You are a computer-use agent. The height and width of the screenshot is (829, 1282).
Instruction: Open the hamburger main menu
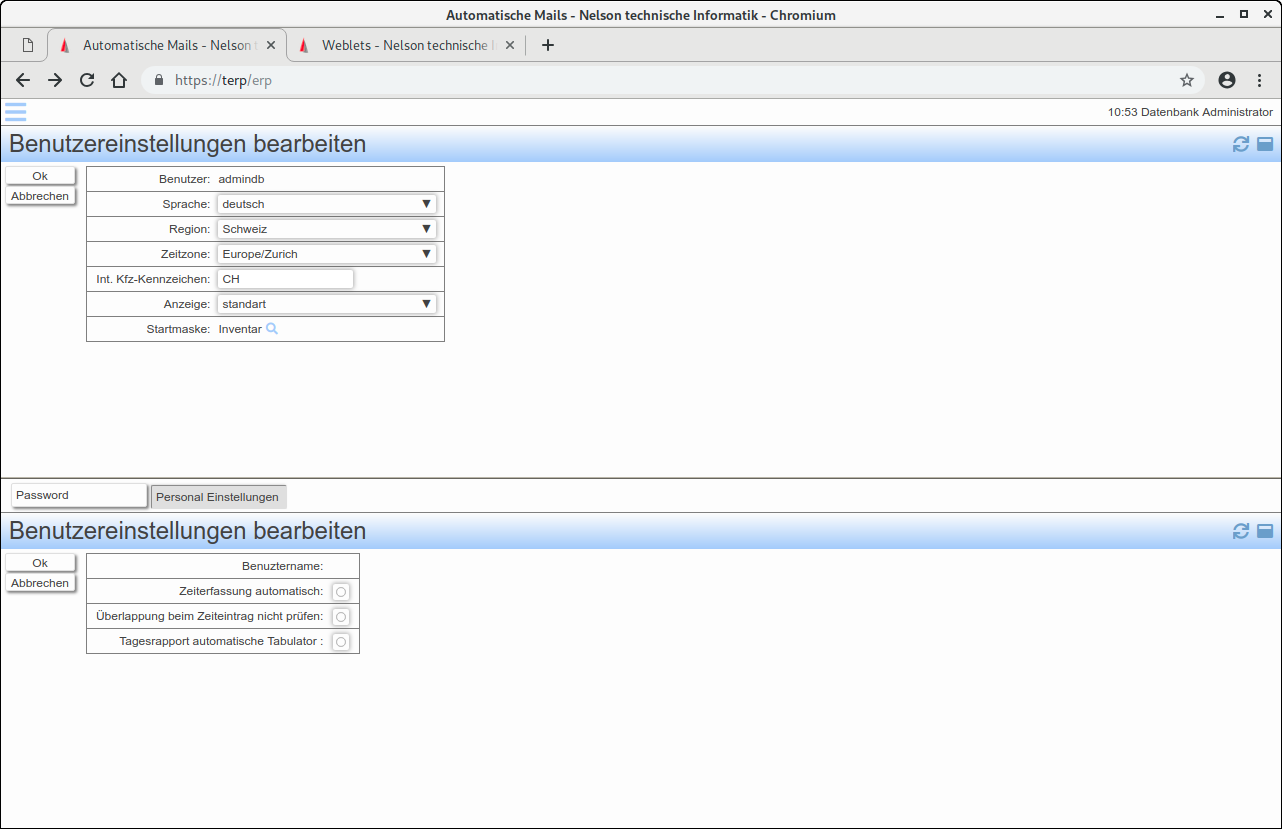tap(15, 112)
